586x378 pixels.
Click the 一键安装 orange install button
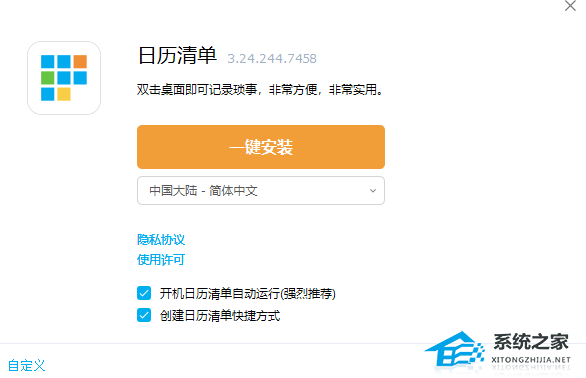pyautogui.click(x=261, y=147)
